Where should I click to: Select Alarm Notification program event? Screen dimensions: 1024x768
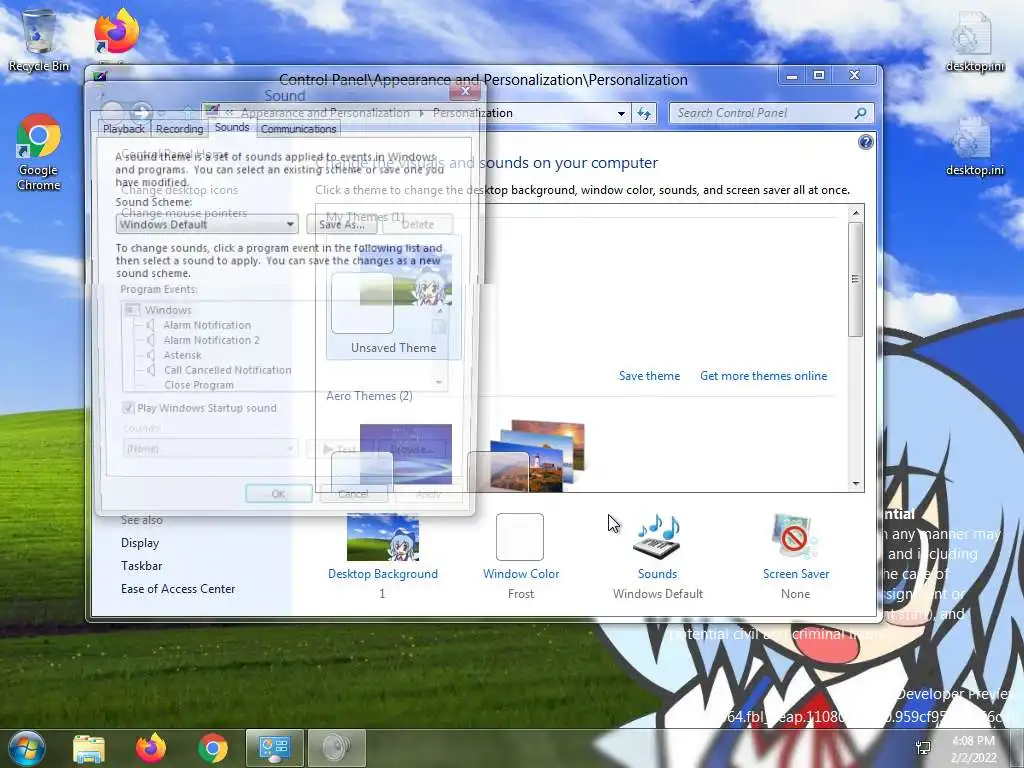(206, 325)
